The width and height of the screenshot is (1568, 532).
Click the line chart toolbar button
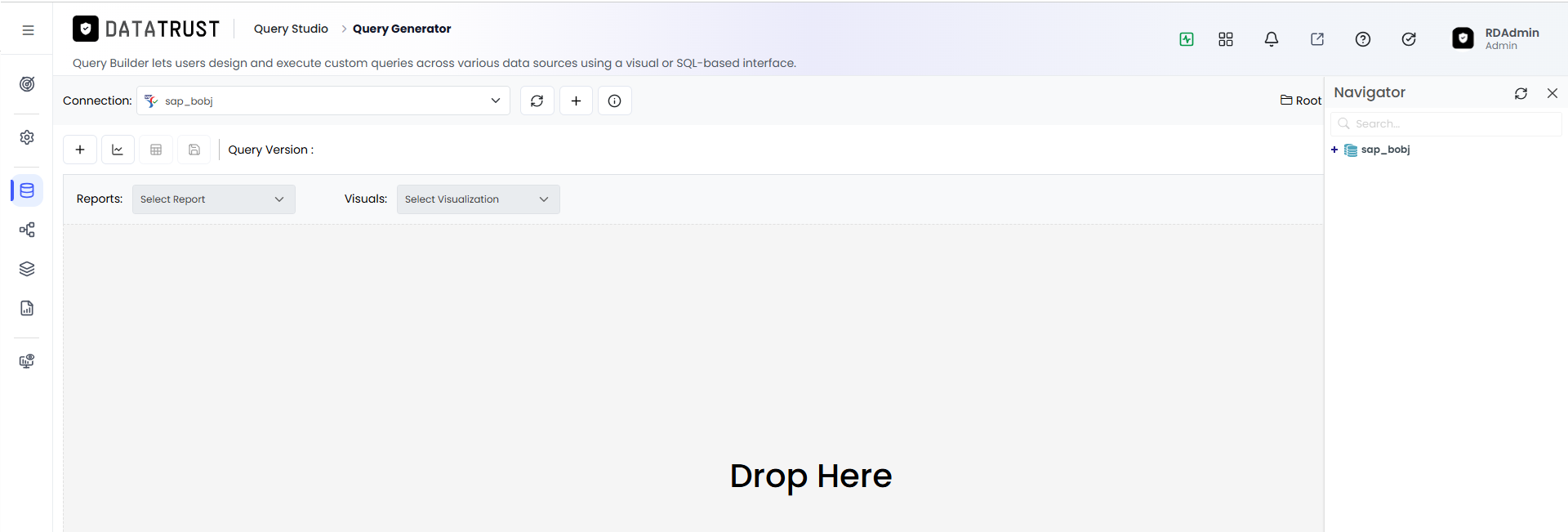click(x=118, y=150)
